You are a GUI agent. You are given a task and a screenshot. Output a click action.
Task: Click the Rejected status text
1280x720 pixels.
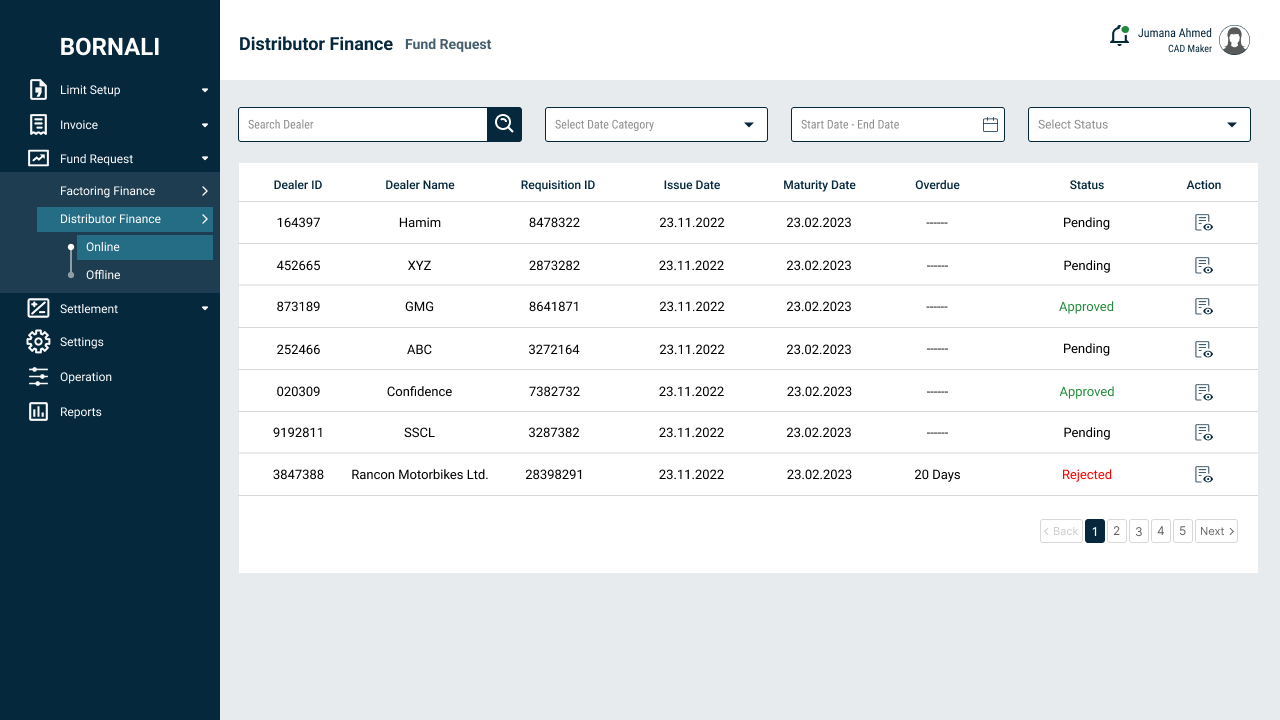point(1087,475)
